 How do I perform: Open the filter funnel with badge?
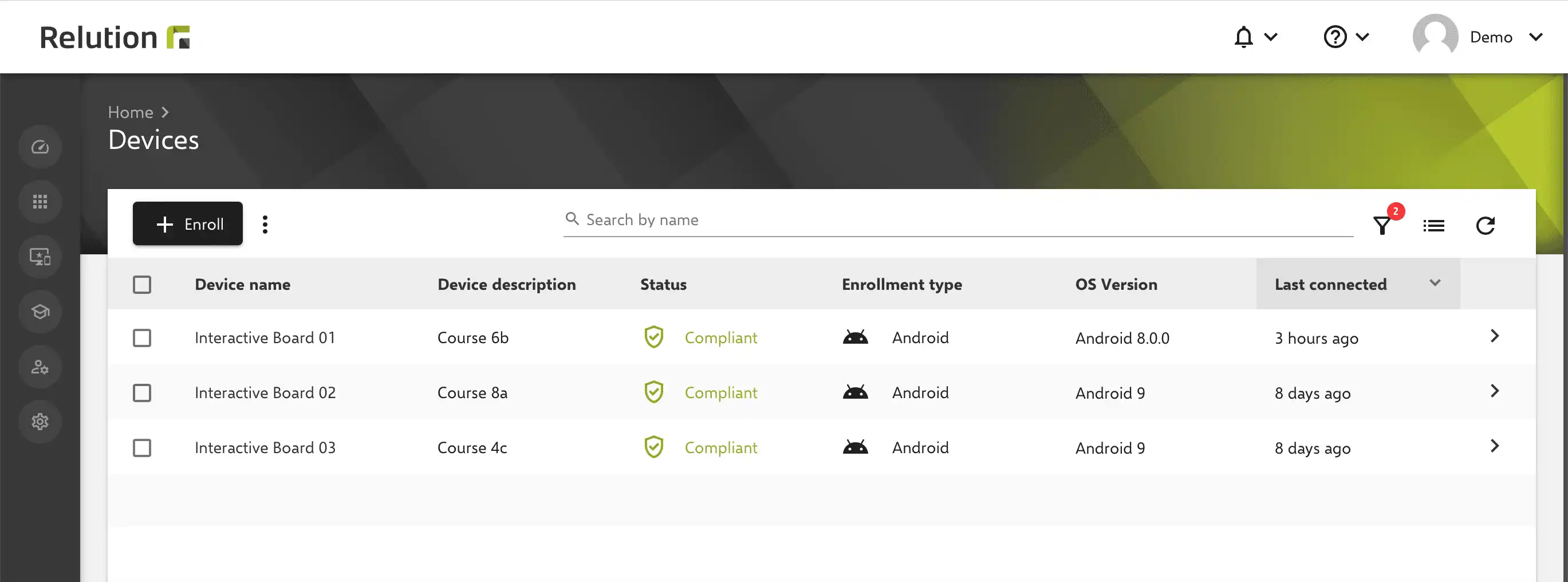point(1383,225)
